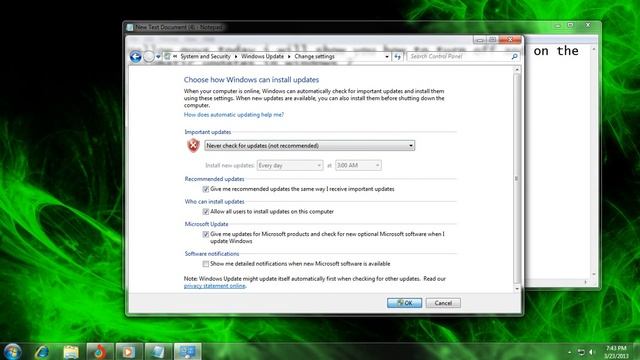Click the settings page scrollbar up arrow

coord(517,70)
